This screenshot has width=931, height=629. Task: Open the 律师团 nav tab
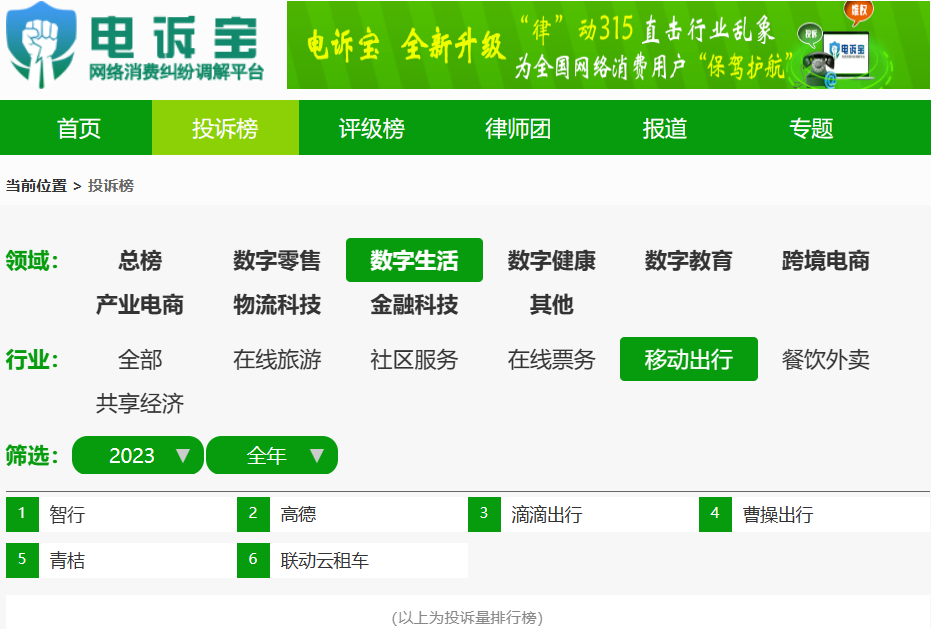point(518,128)
